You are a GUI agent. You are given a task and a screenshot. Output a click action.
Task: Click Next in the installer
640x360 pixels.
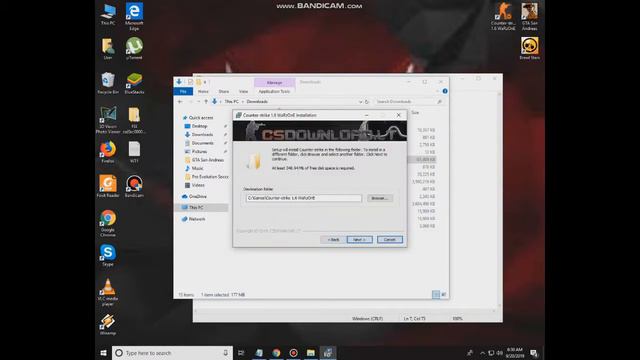click(360, 240)
